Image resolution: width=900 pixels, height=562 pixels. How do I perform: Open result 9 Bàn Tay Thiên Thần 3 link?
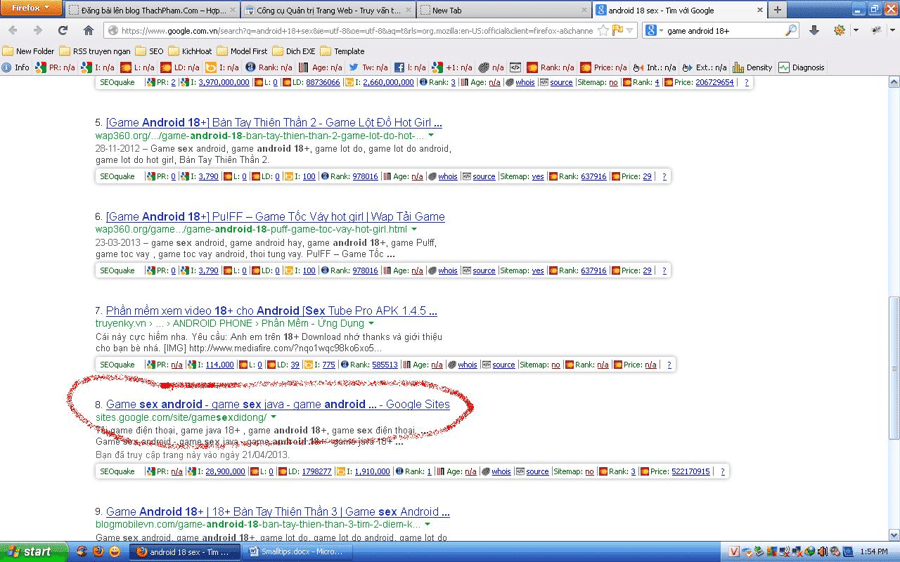point(278,511)
